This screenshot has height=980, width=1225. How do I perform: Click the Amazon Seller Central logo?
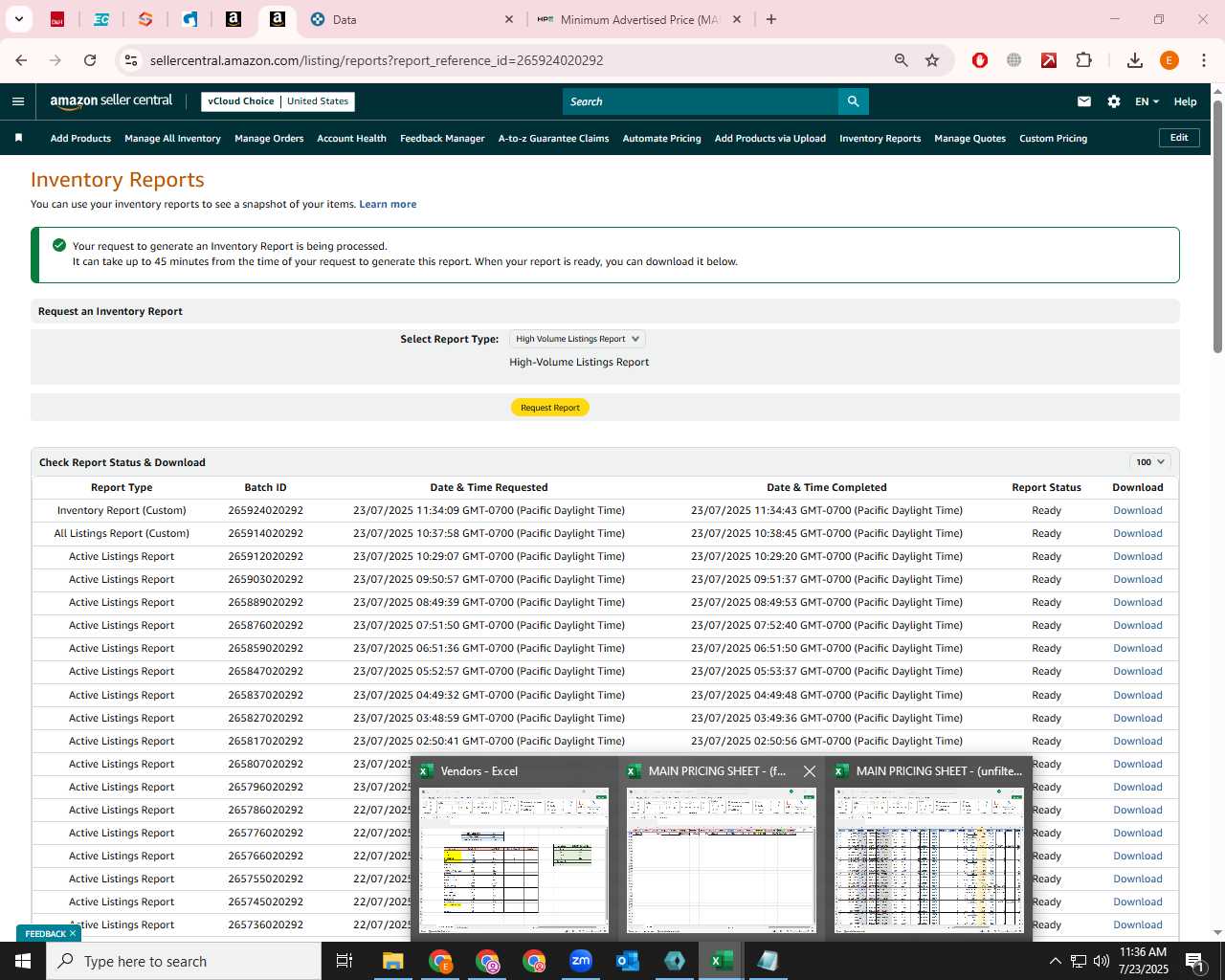(x=111, y=101)
